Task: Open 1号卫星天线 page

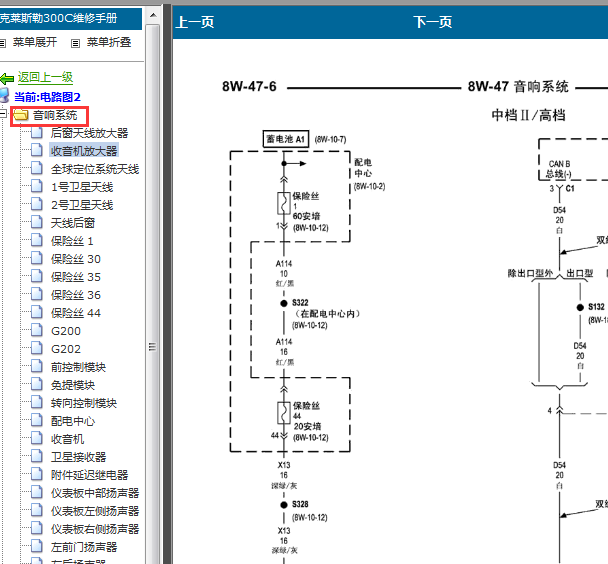Action: pos(82,187)
